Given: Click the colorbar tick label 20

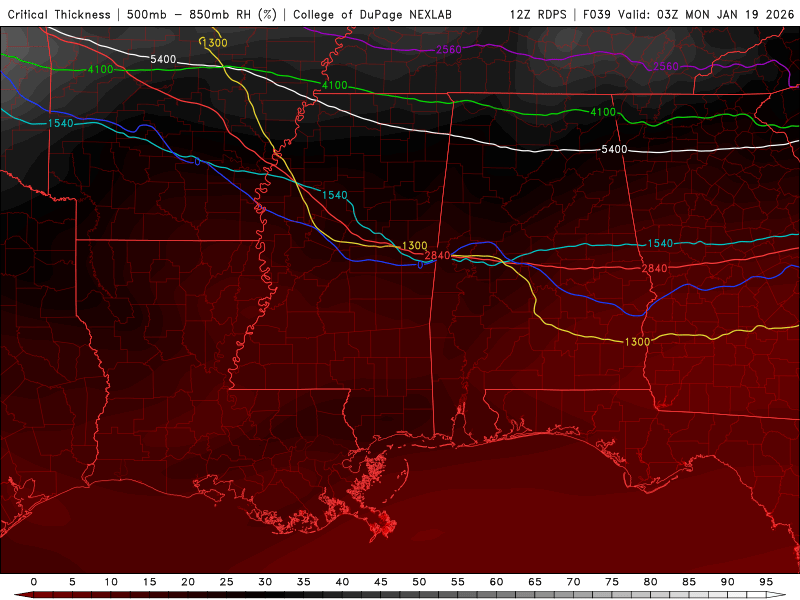Looking at the screenshot, I should click(188, 582).
